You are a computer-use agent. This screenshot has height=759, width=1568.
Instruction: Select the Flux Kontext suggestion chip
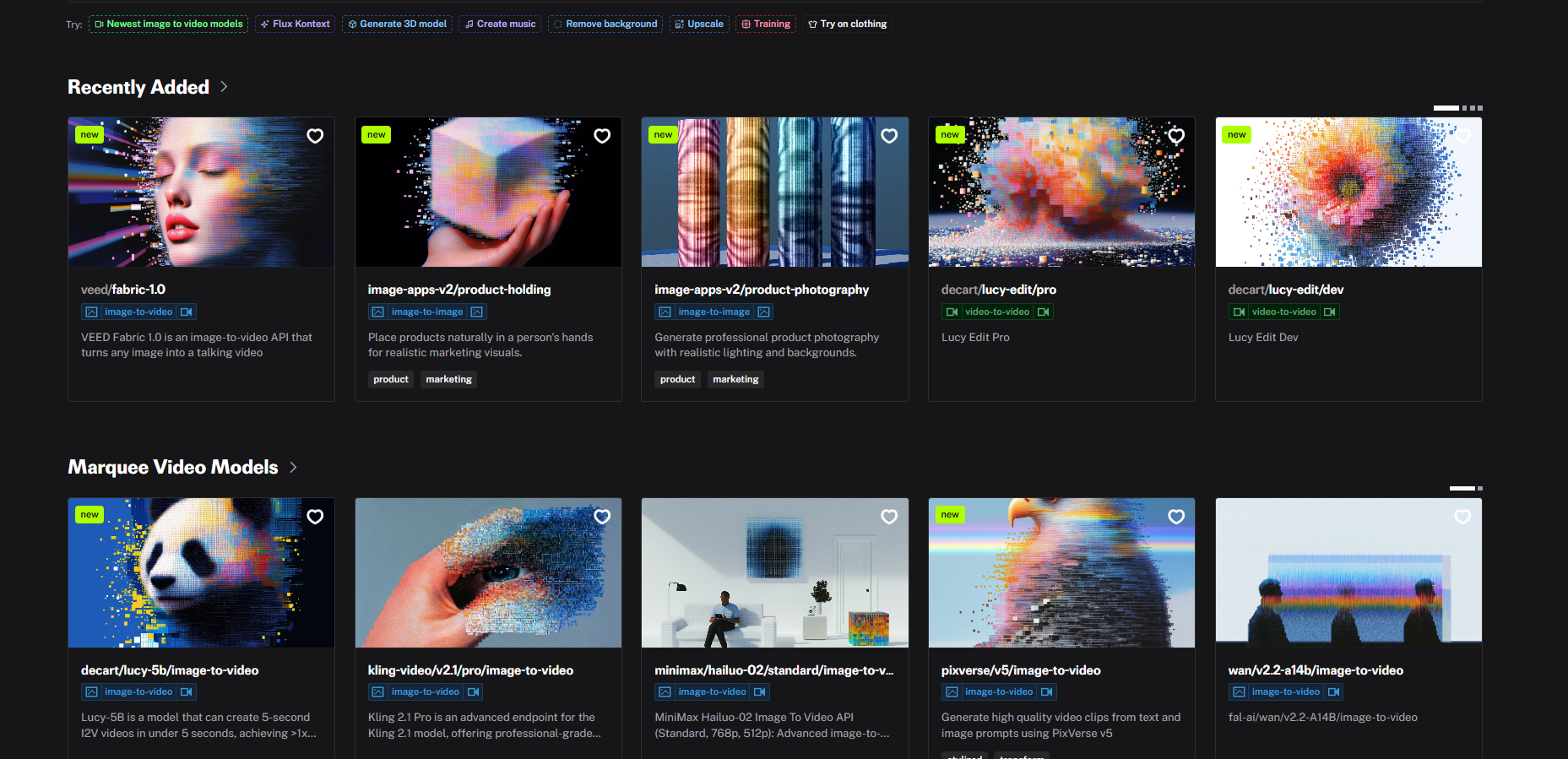pos(296,24)
